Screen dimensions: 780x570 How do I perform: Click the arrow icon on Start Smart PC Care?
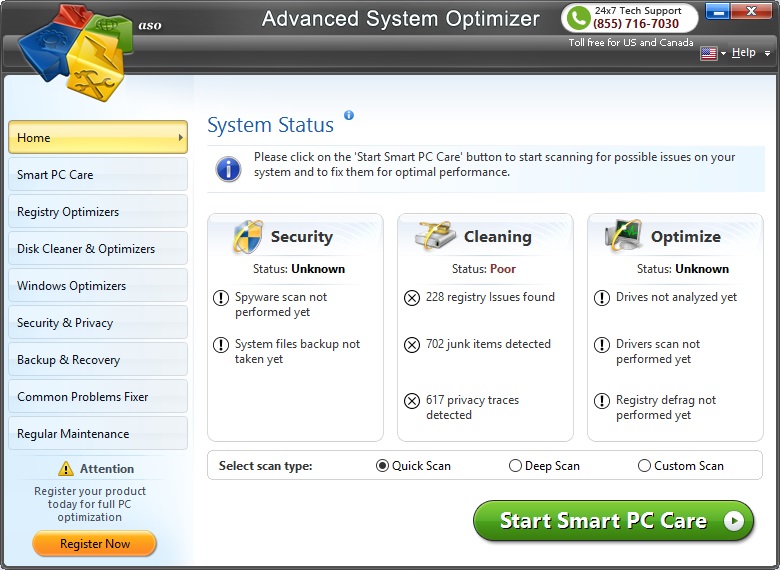(733, 521)
